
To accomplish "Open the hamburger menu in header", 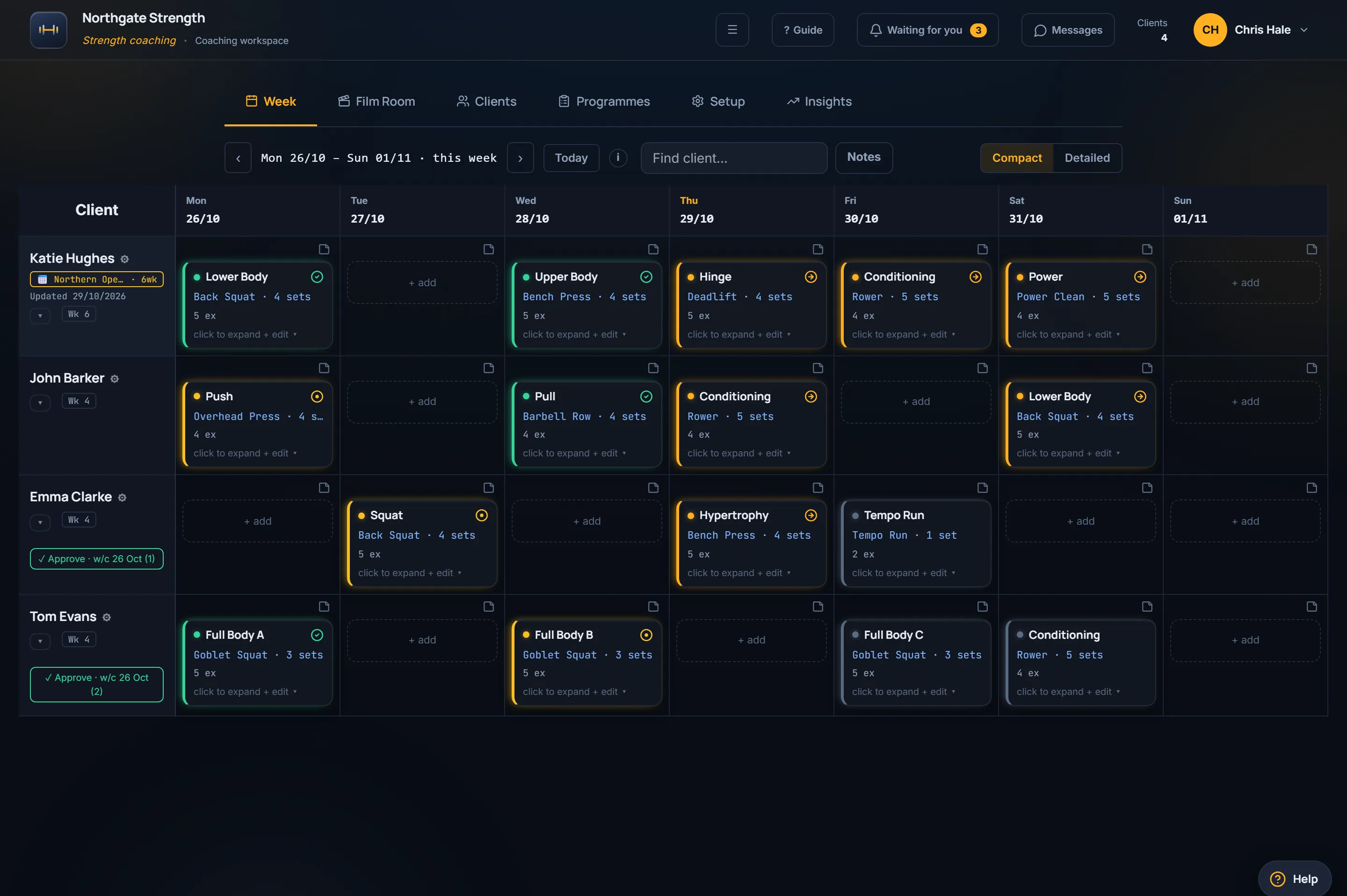I will 731,30.
